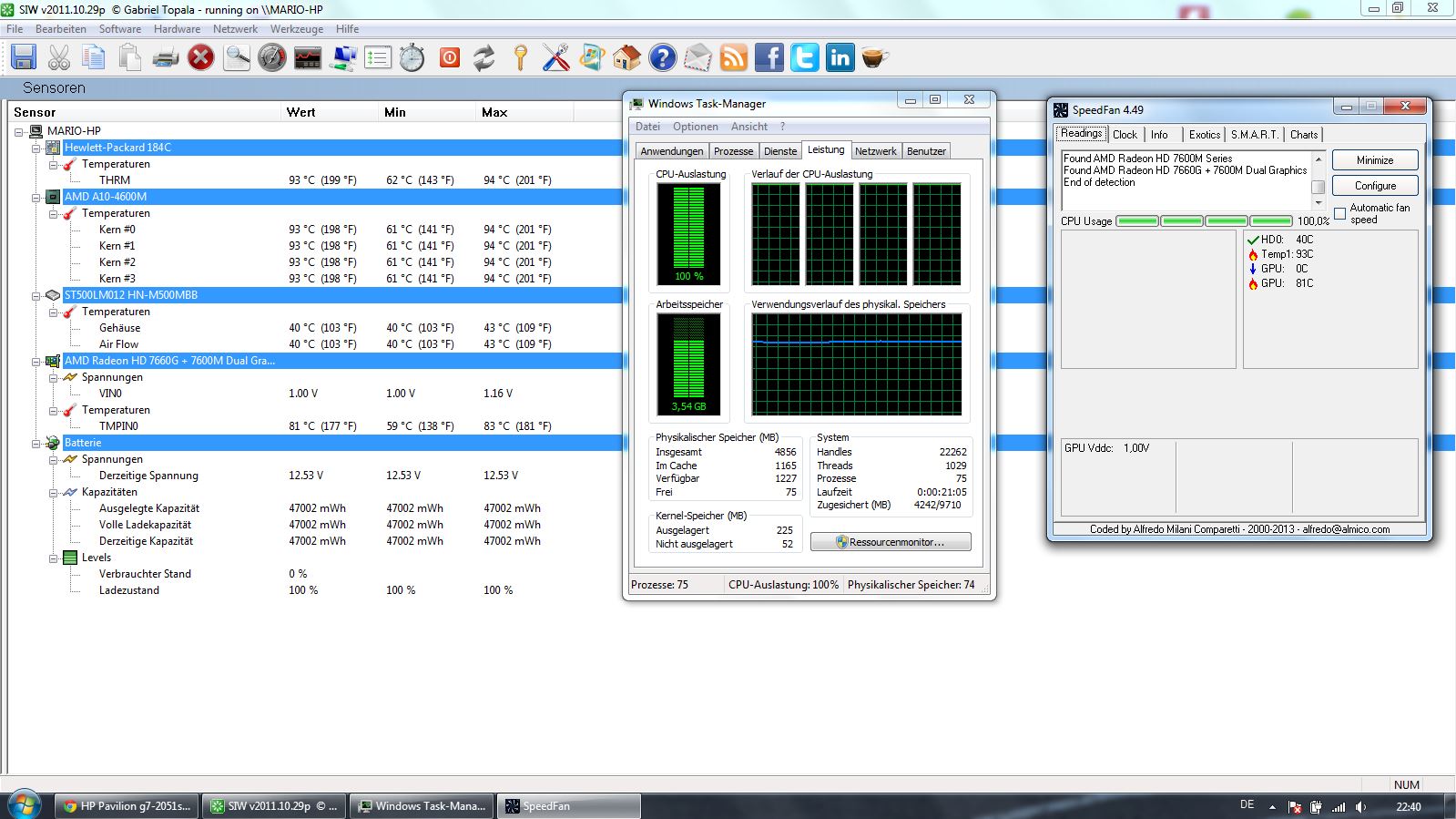Click the red X stop toolbar icon
Screen dimensions: 1456x819
tap(200, 57)
